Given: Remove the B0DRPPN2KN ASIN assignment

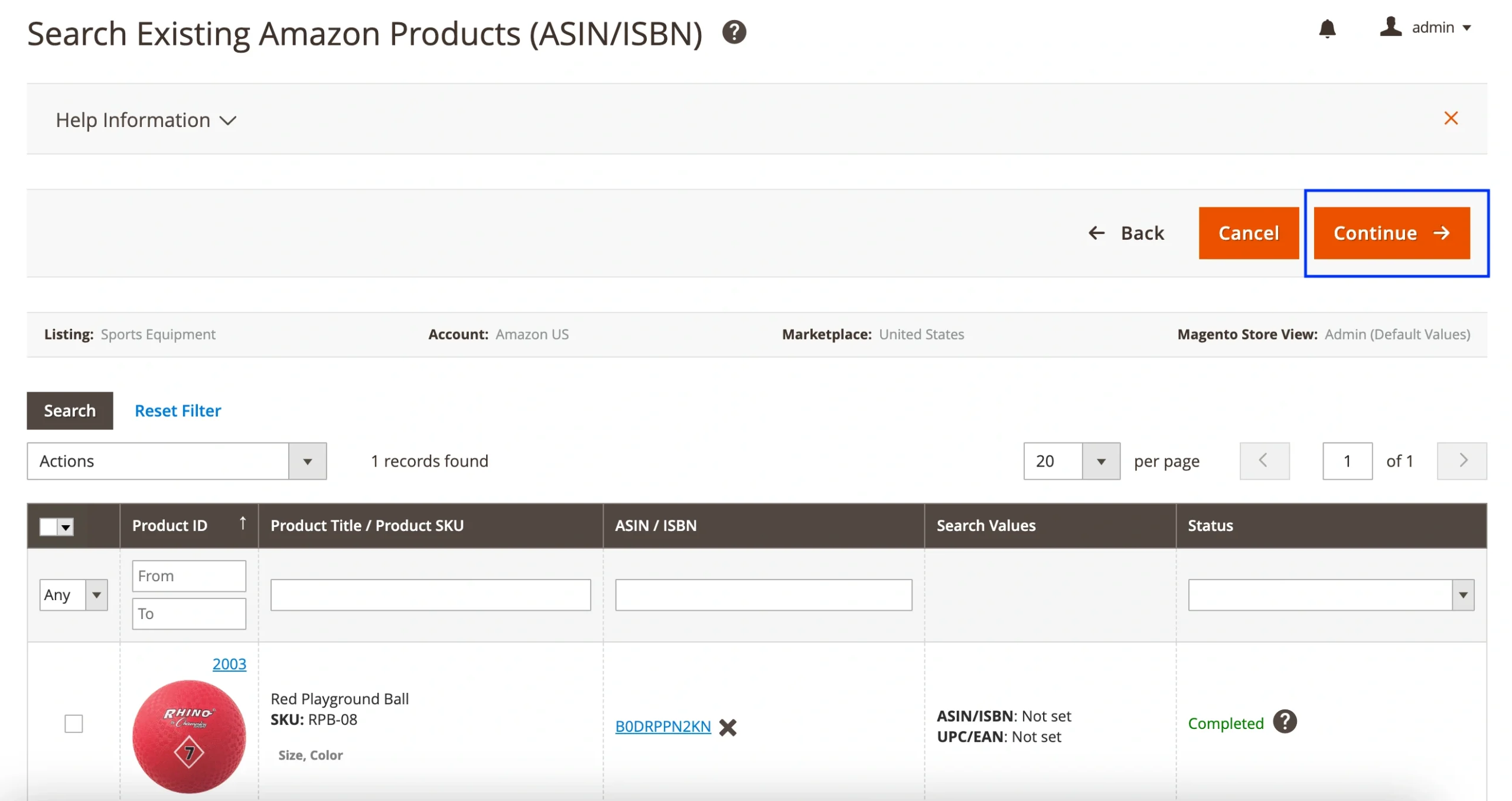Looking at the screenshot, I should (x=728, y=728).
